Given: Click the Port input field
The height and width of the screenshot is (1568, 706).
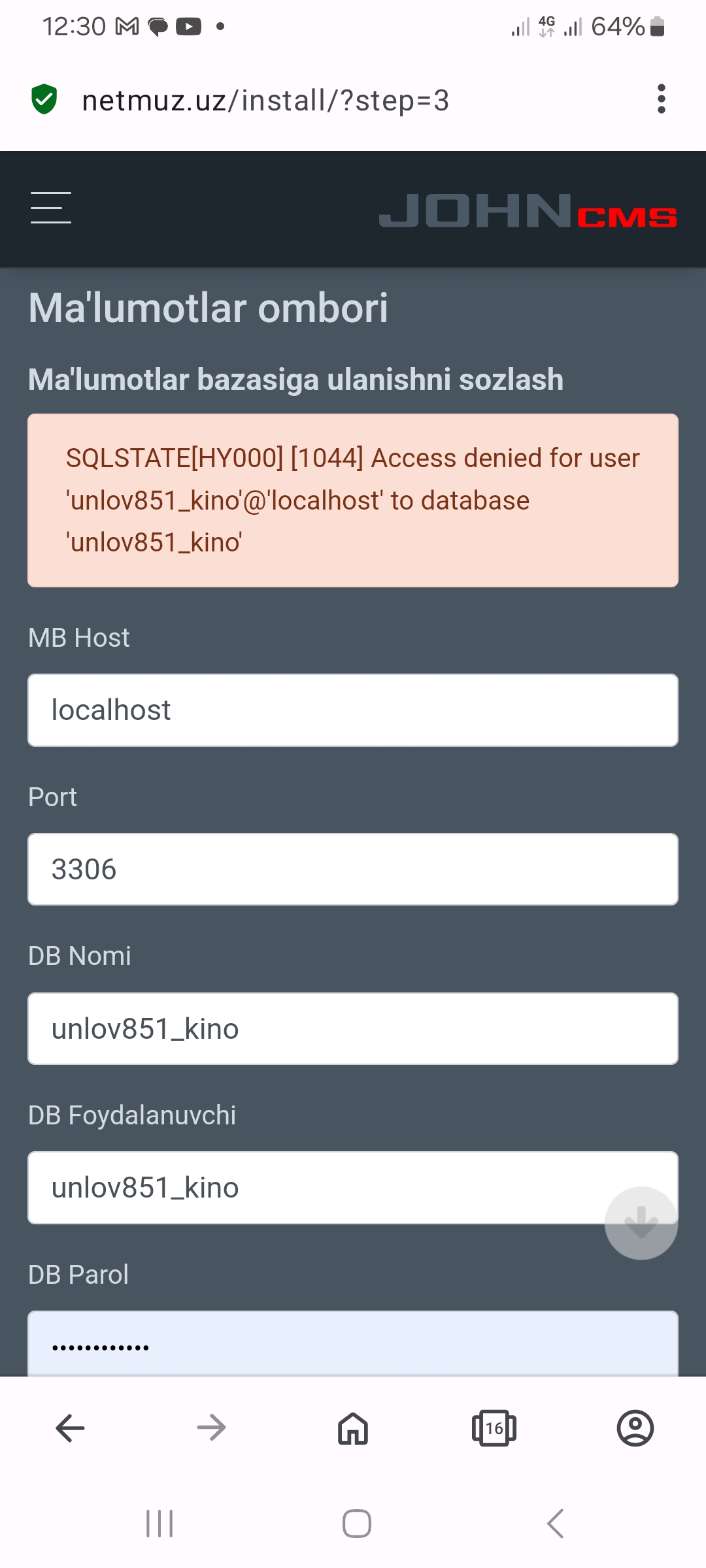Looking at the screenshot, I should click(353, 870).
